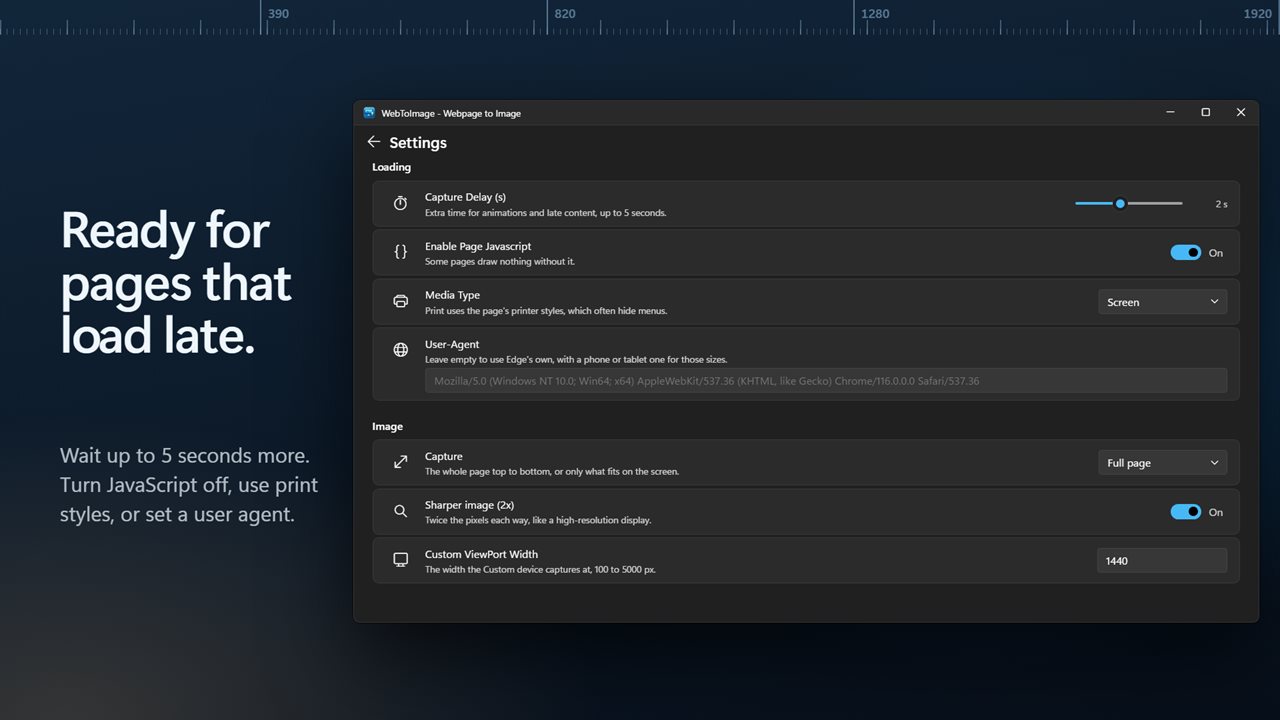
Task: Click the Media Type printer icon
Action: (x=400, y=301)
